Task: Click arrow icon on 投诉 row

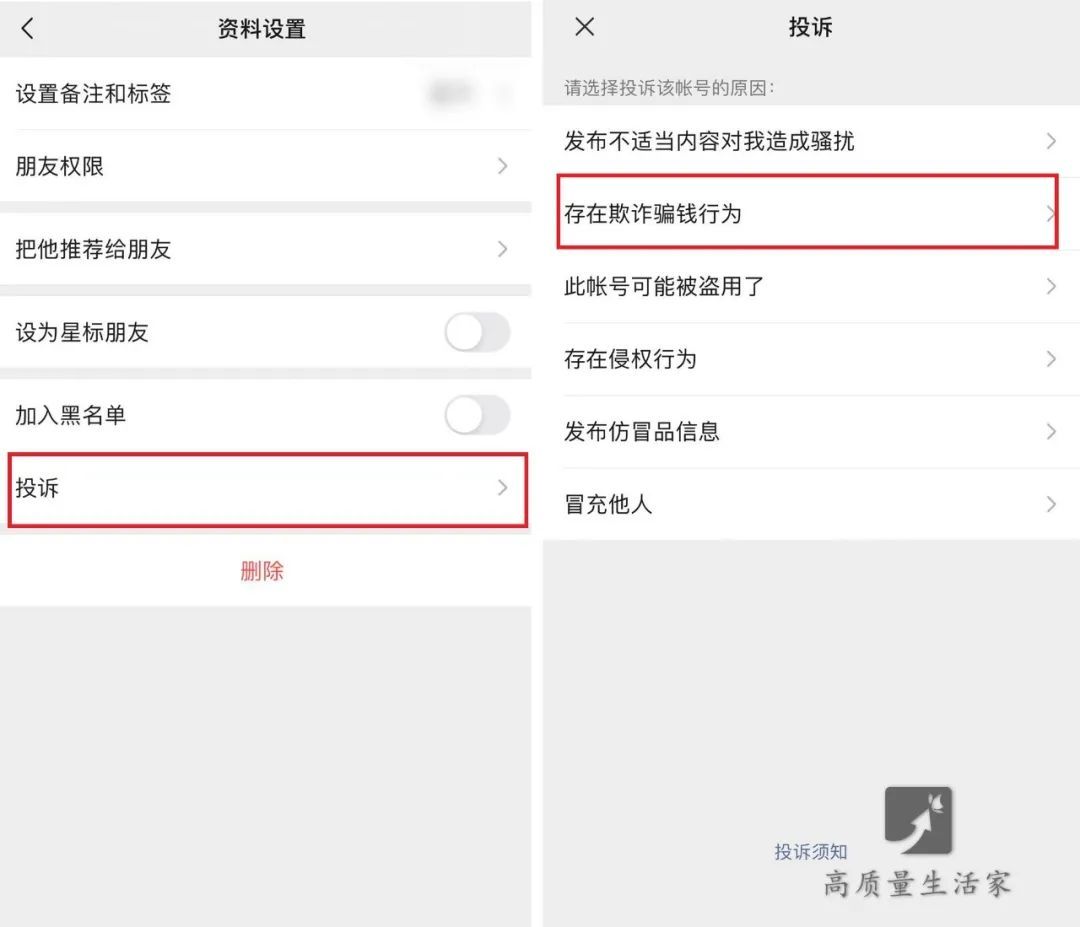Action: (503, 488)
